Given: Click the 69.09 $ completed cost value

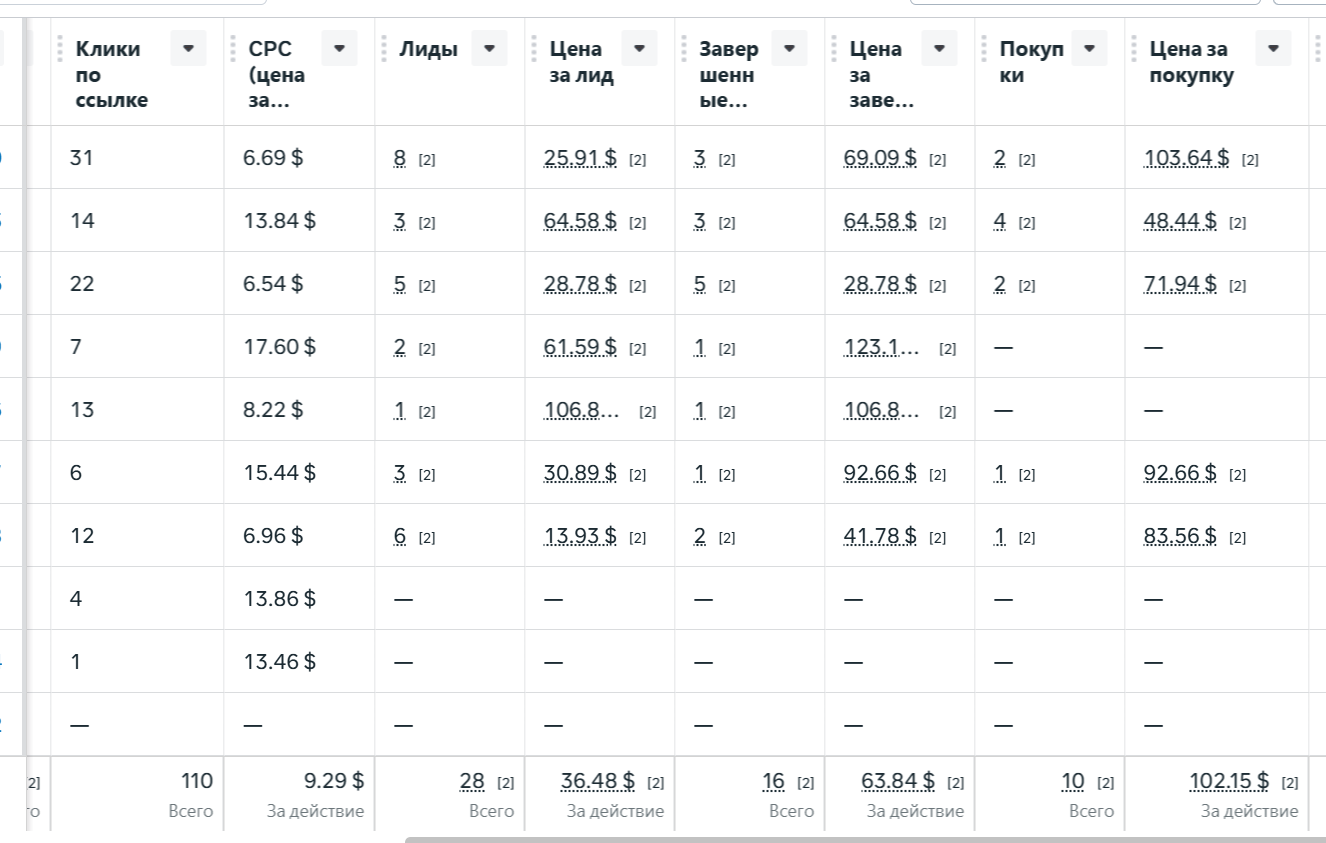Looking at the screenshot, I should click(880, 158).
